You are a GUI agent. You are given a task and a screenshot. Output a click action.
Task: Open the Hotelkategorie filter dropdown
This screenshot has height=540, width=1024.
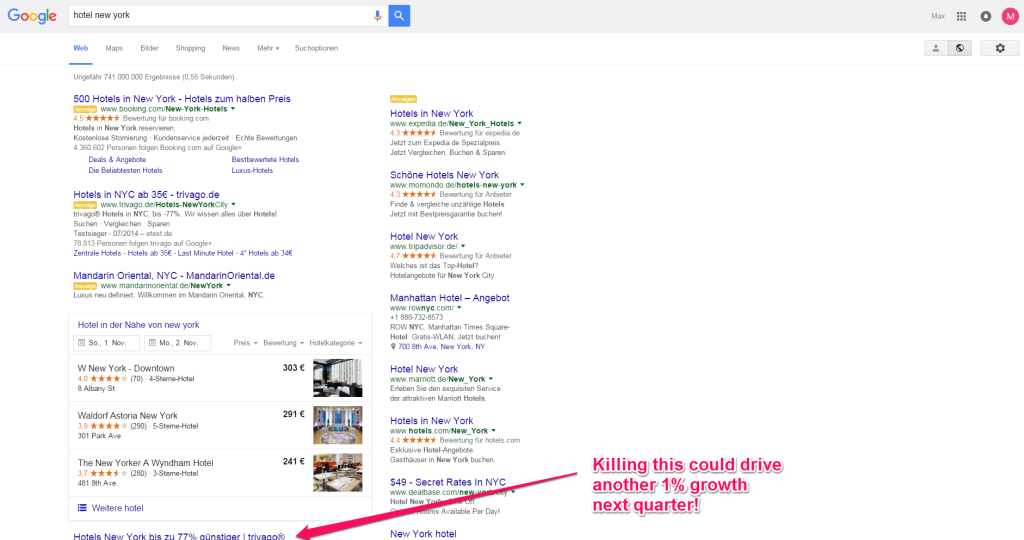point(336,343)
